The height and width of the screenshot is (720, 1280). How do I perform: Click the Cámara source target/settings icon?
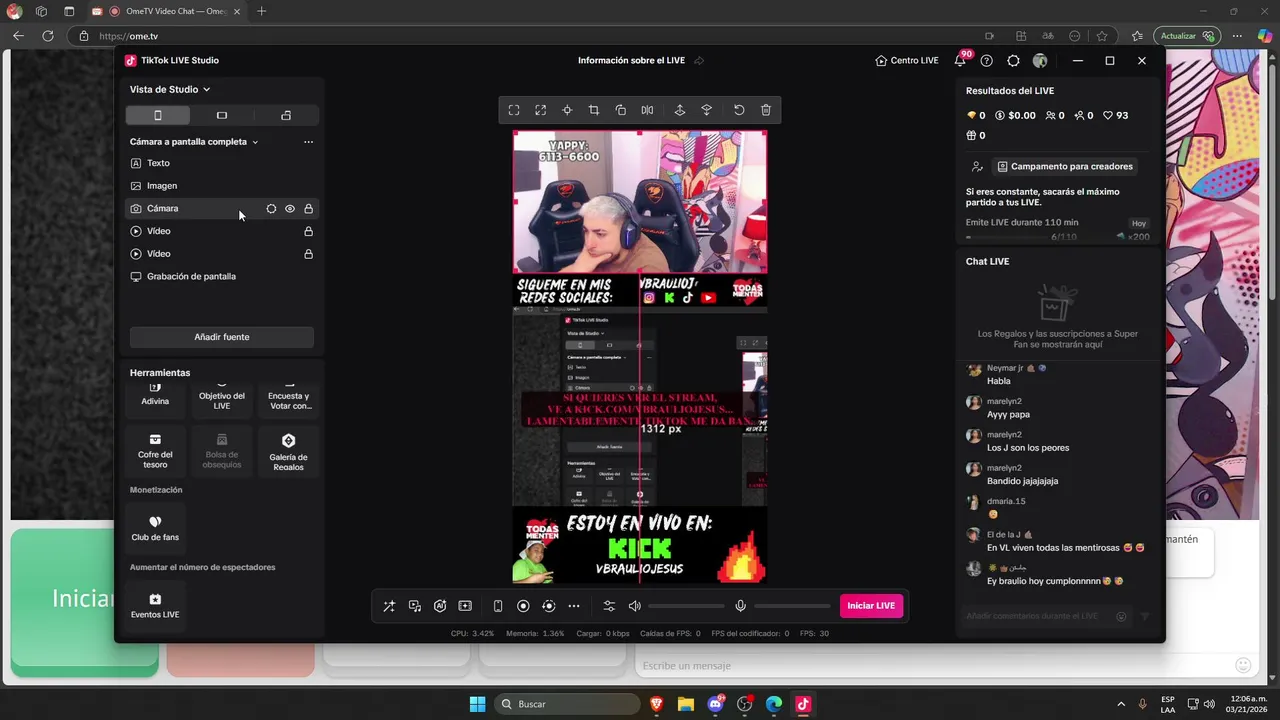pyautogui.click(x=271, y=209)
